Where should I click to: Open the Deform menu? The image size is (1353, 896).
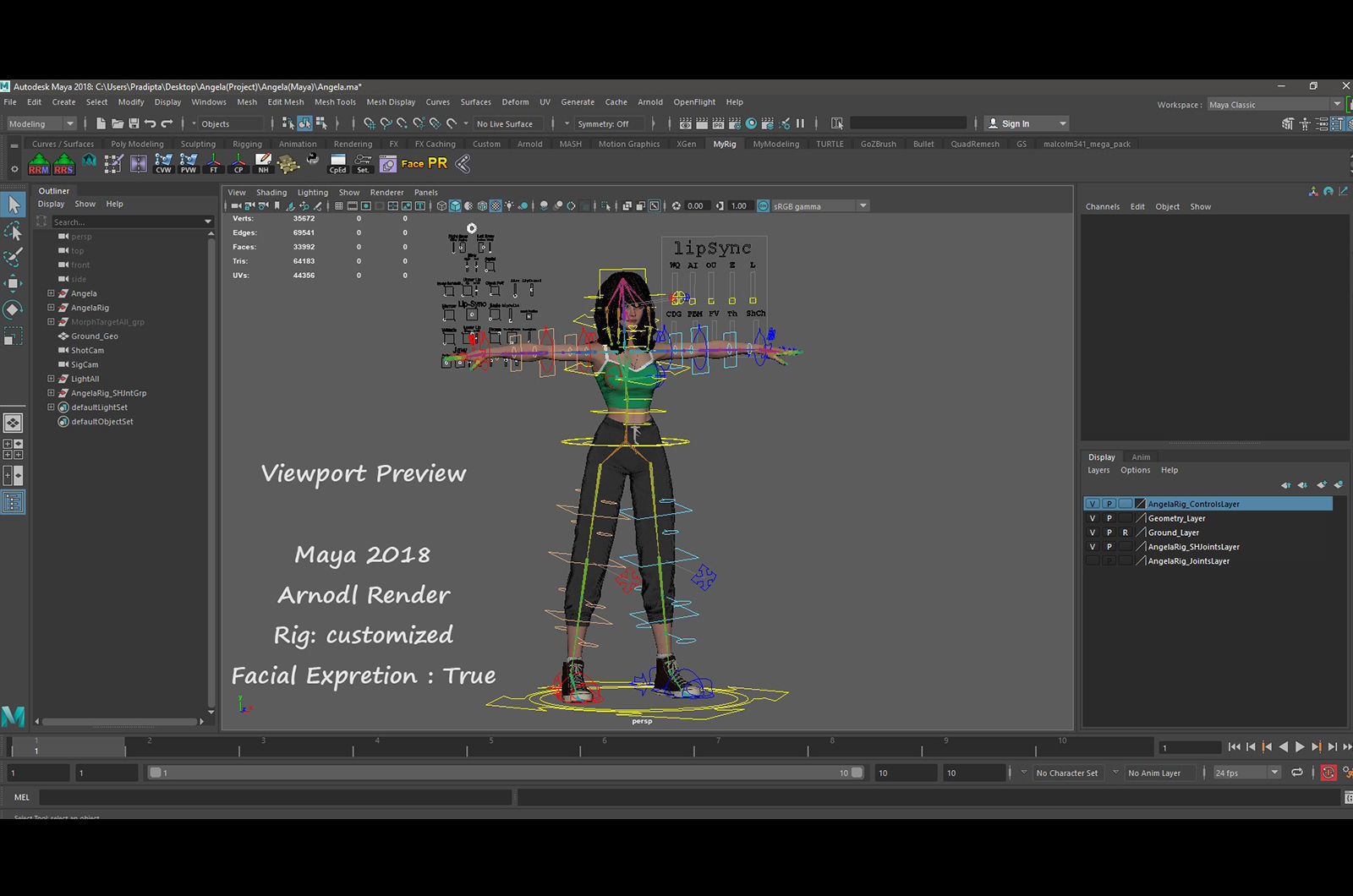[x=515, y=102]
